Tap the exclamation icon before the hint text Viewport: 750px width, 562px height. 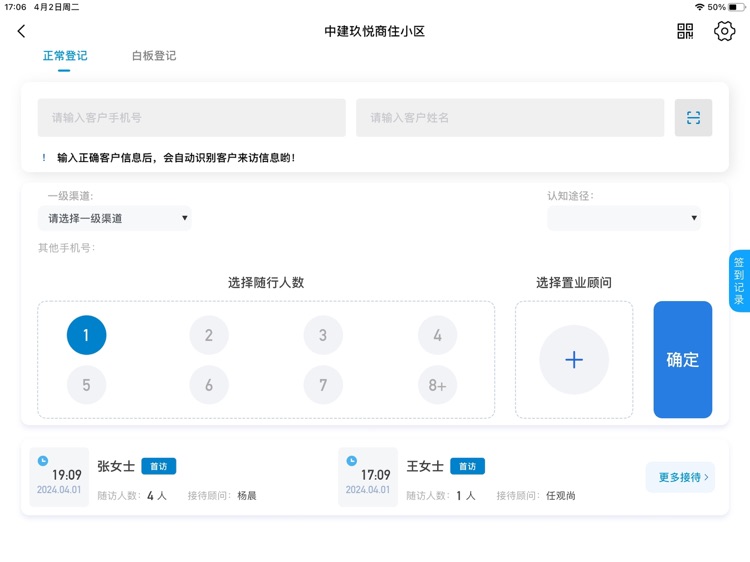[x=44, y=157]
